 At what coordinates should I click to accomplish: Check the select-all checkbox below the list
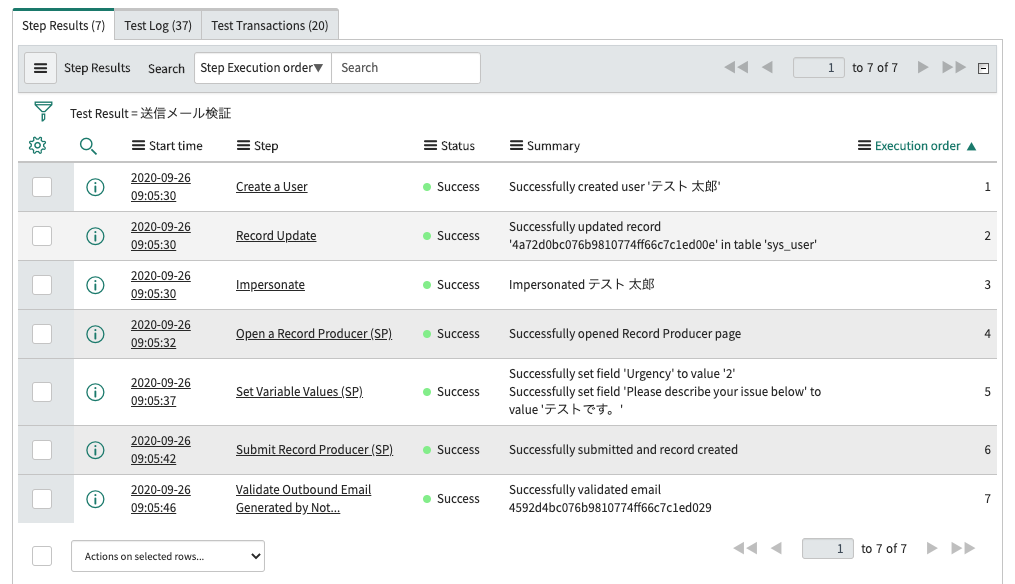pos(42,556)
